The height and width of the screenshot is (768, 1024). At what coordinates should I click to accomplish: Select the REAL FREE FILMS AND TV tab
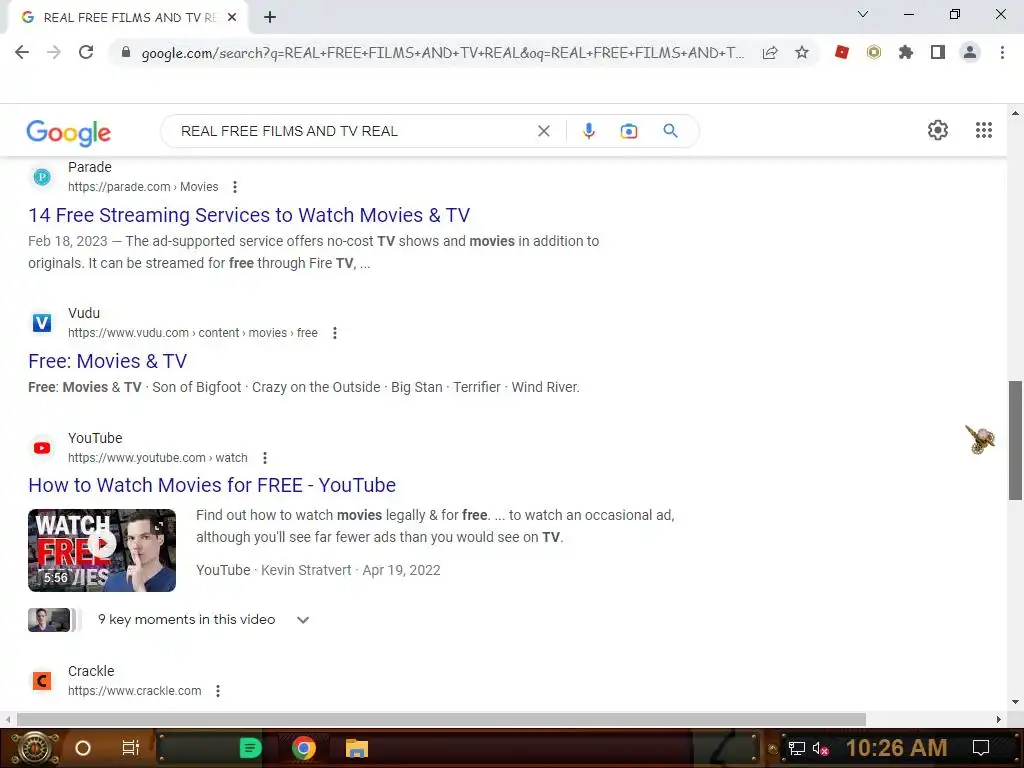128,18
